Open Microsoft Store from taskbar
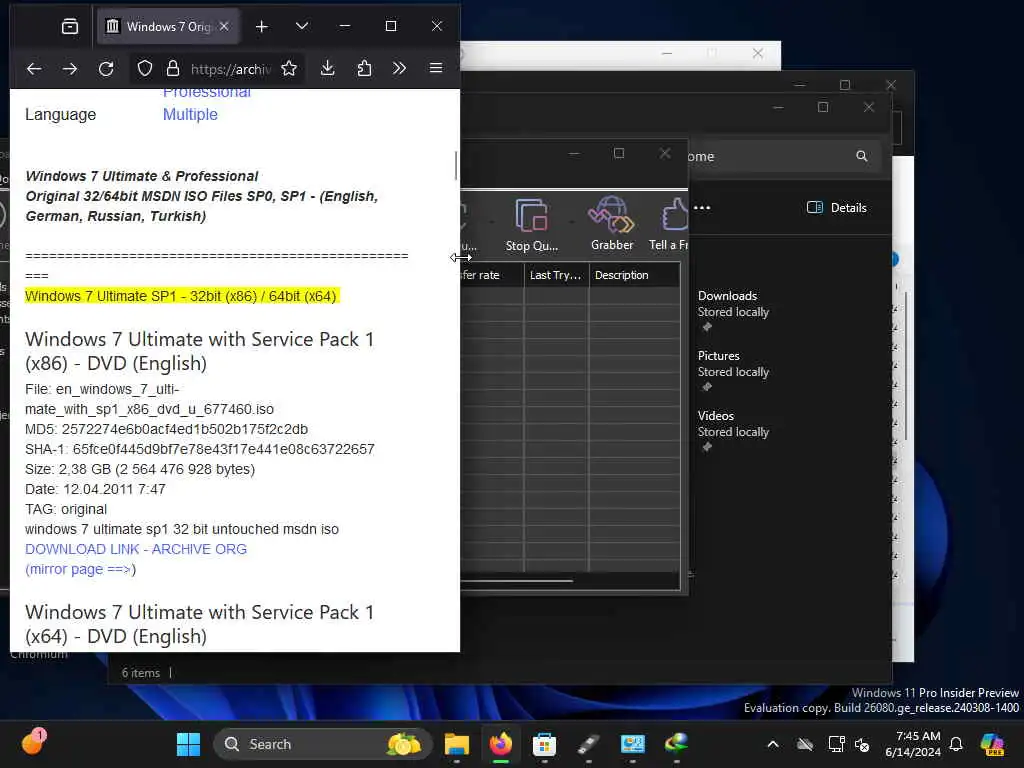 pos(544,744)
